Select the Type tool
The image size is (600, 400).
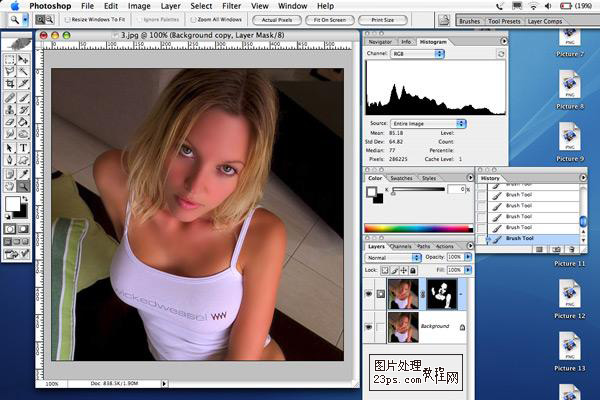(x=23, y=148)
